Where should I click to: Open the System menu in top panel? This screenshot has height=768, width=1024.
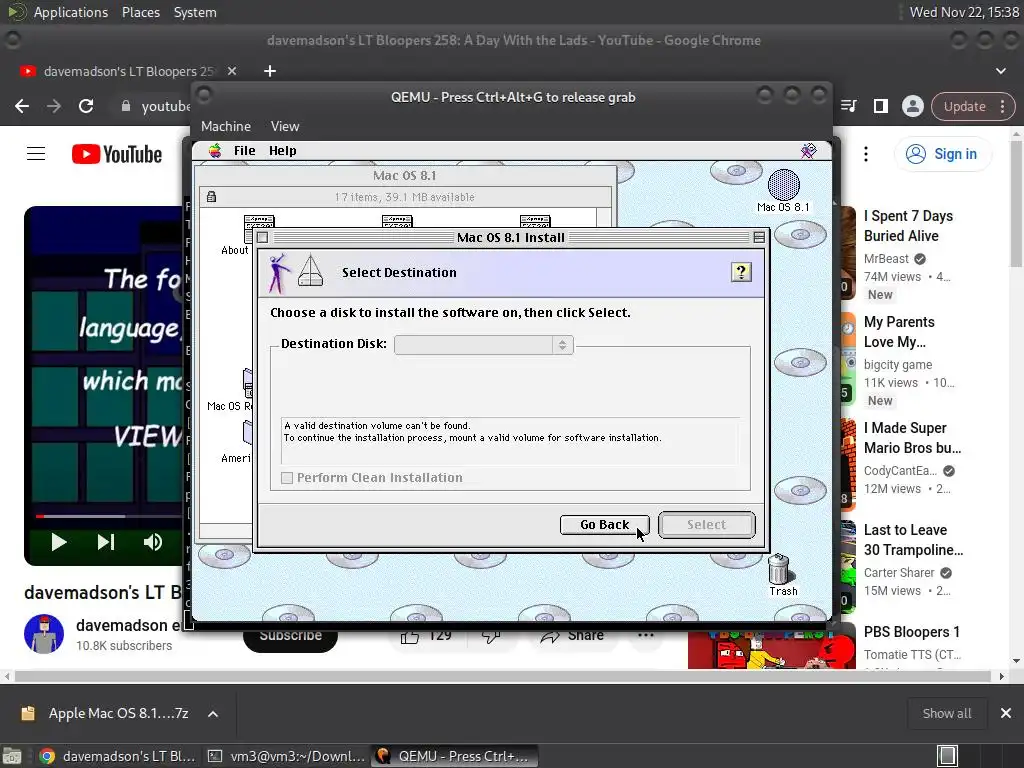195,12
